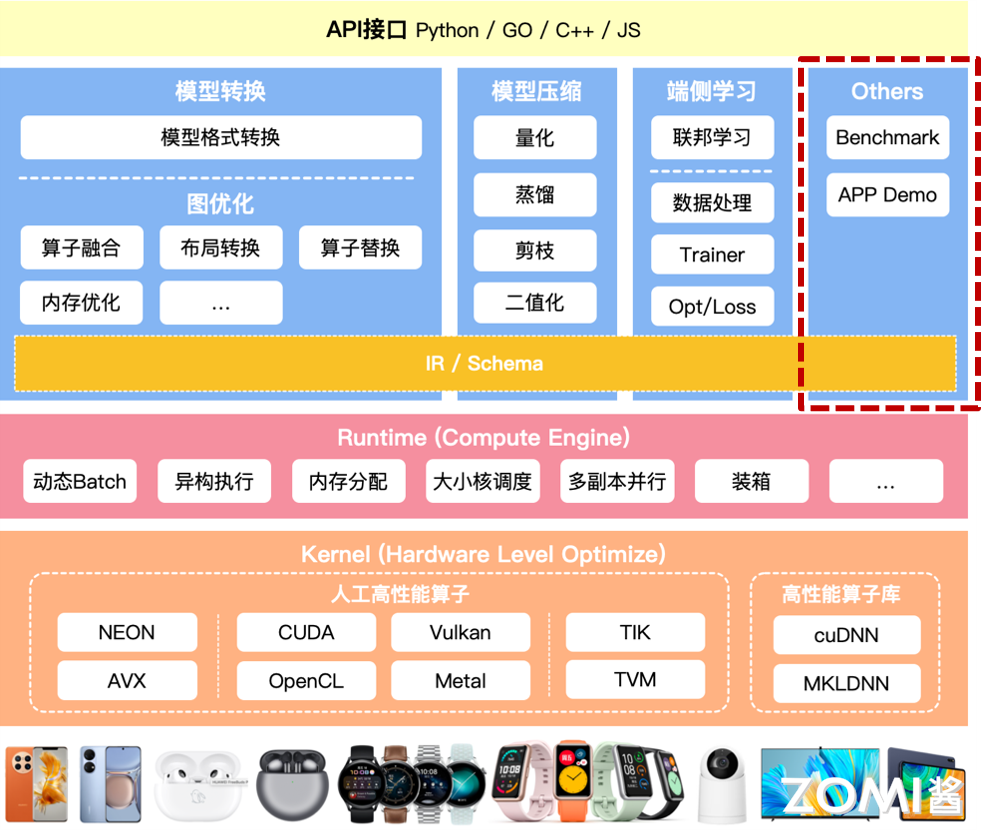This screenshot has height=830, width=981.
Task: Click the Benchmark button
Action: 886,138
